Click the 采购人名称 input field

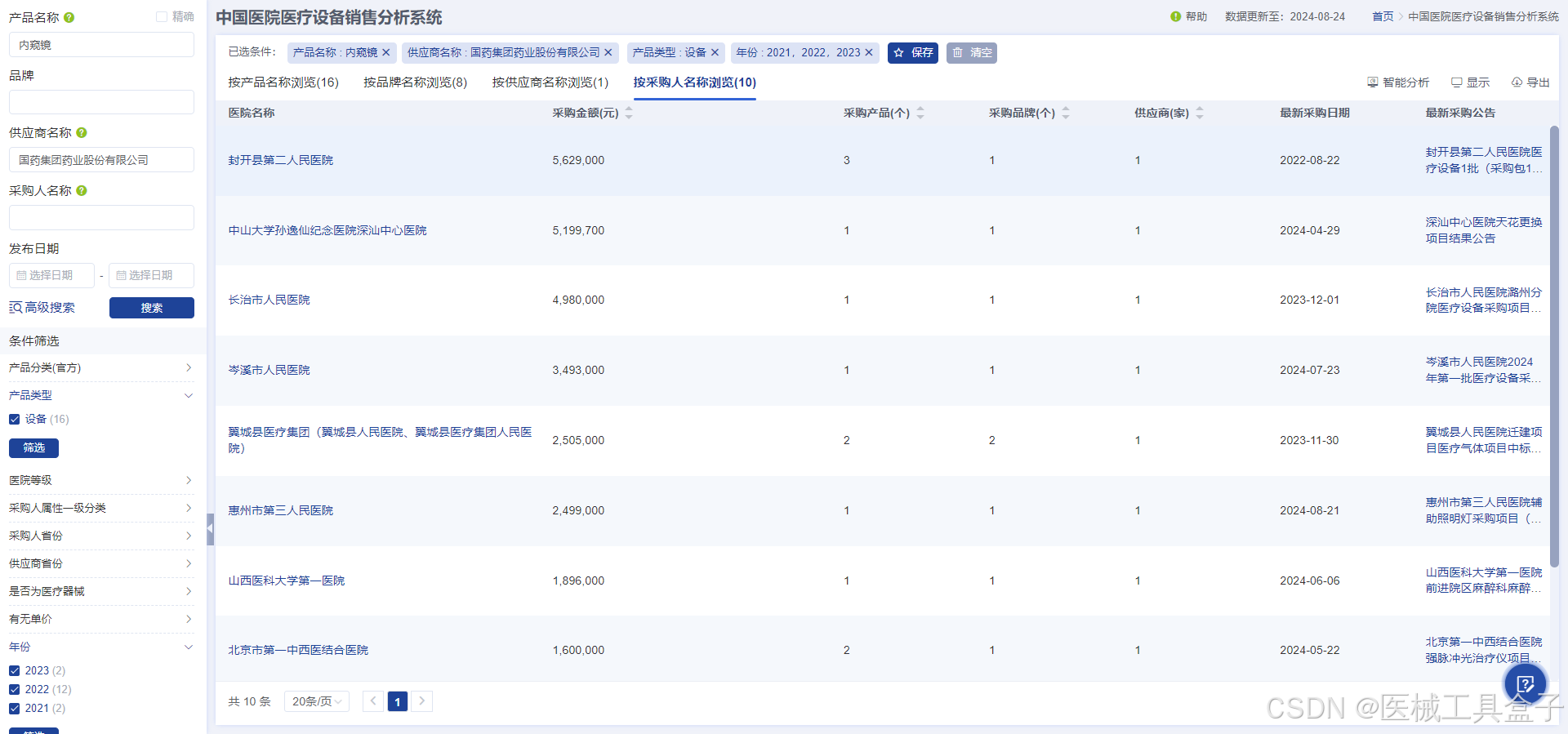[101, 217]
